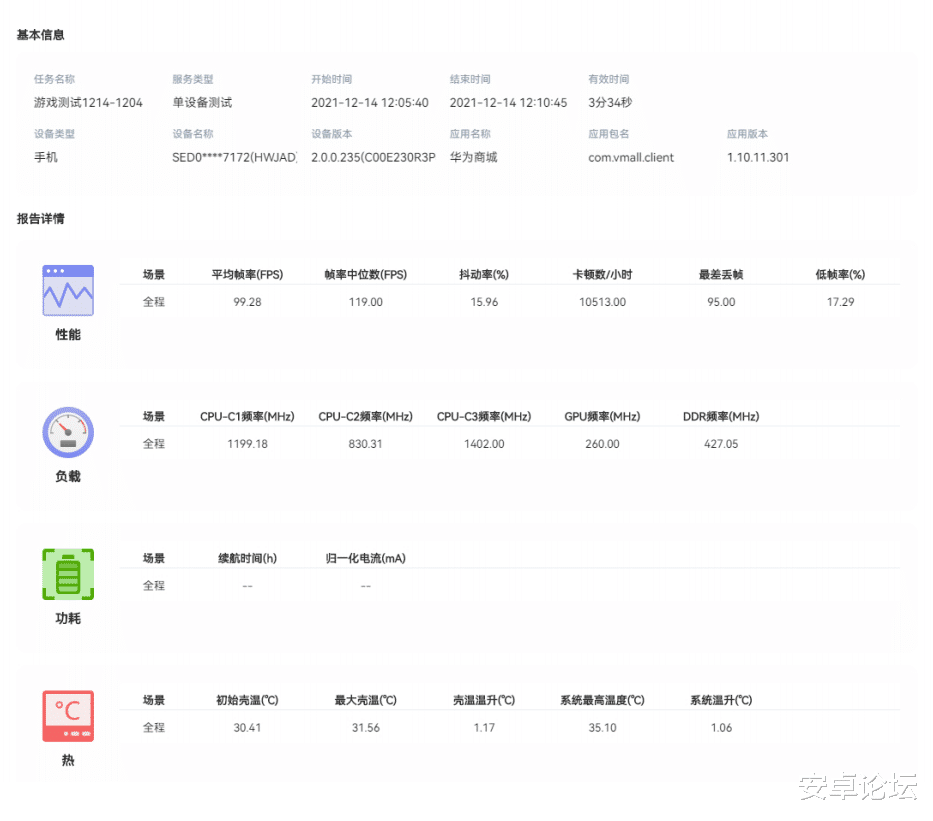Click app version 1.10.11.301
Screen dimensions: 933x821
tap(757, 157)
